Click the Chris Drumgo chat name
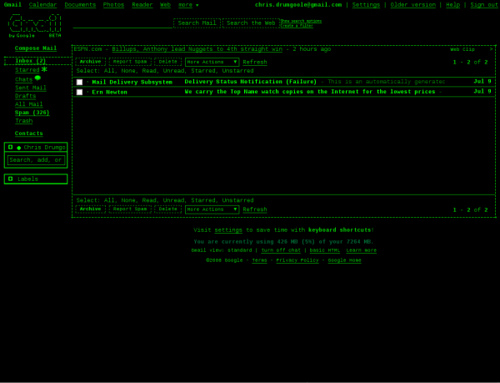The image size is (500, 383). click(45, 147)
